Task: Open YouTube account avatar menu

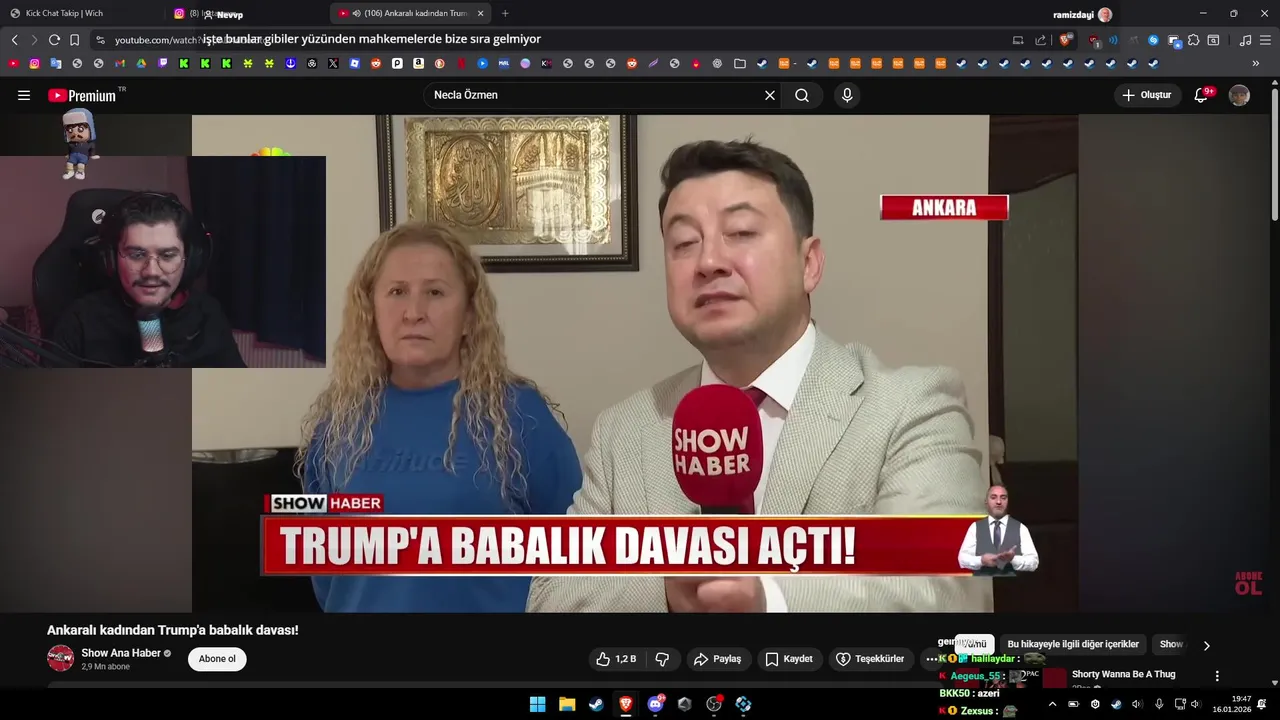Action: click(x=1239, y=95)
